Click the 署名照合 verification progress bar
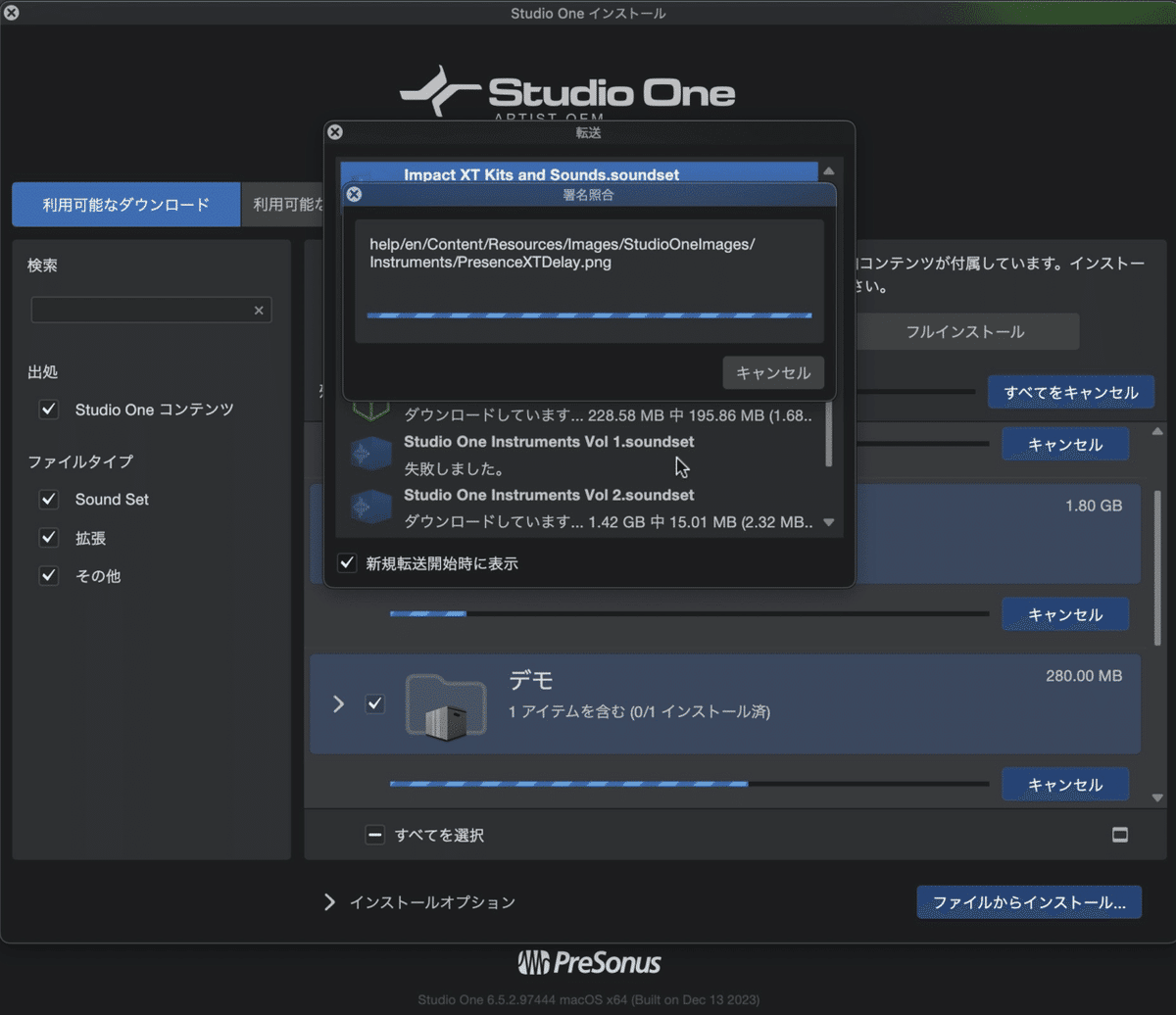This screenshot has width=1176, height=1015. pyautogui.click(x=589, y=315)
